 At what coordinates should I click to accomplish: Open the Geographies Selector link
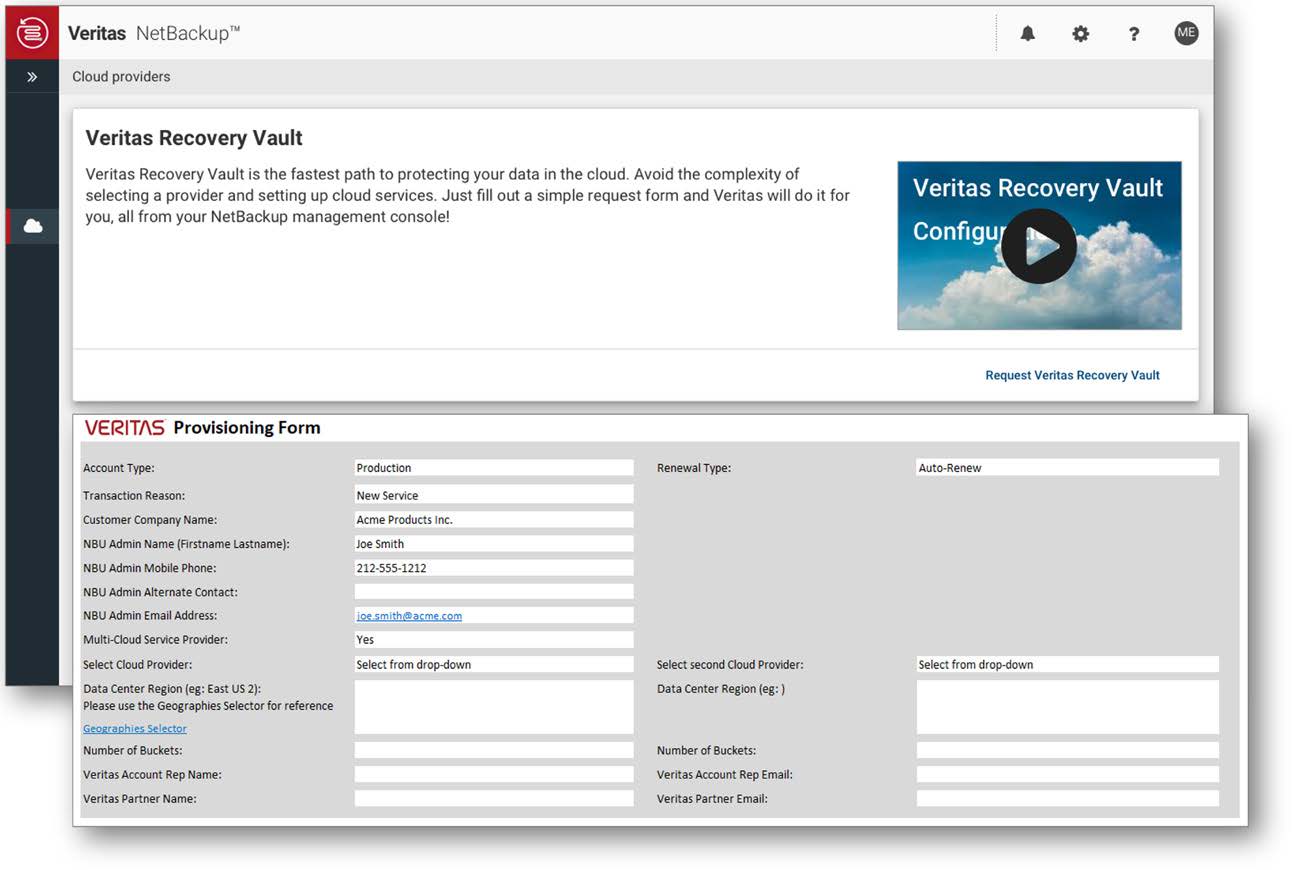point(135,729)
